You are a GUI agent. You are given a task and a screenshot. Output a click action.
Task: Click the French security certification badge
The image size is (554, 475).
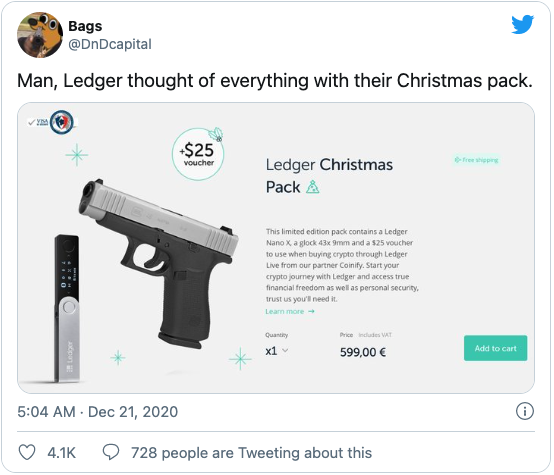(62, 123)
